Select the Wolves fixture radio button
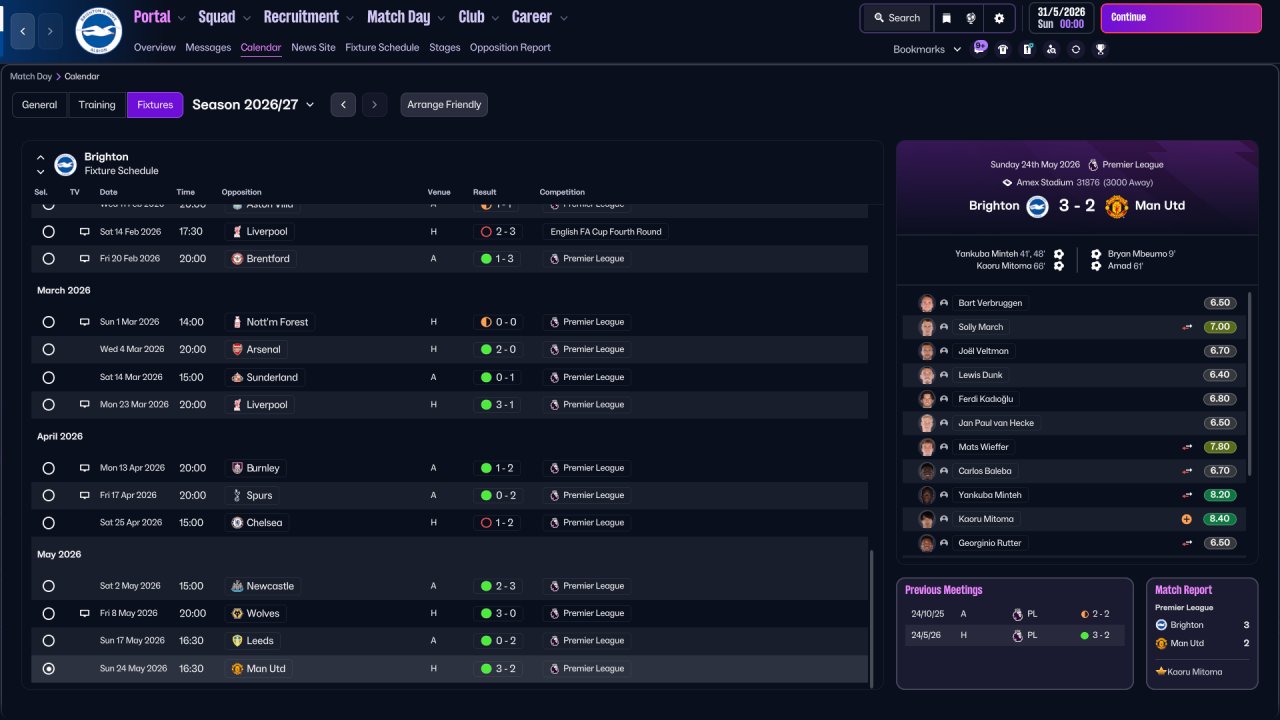1280x720 pixels. click(x=48, y=613)
